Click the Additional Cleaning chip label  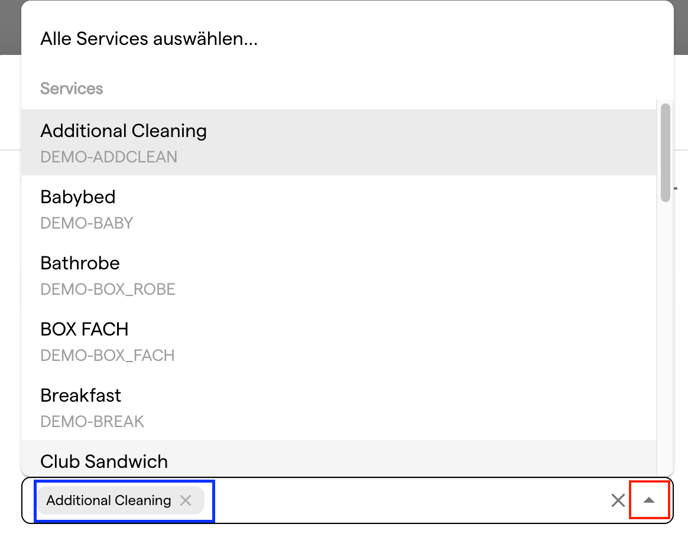click(109, 500)
